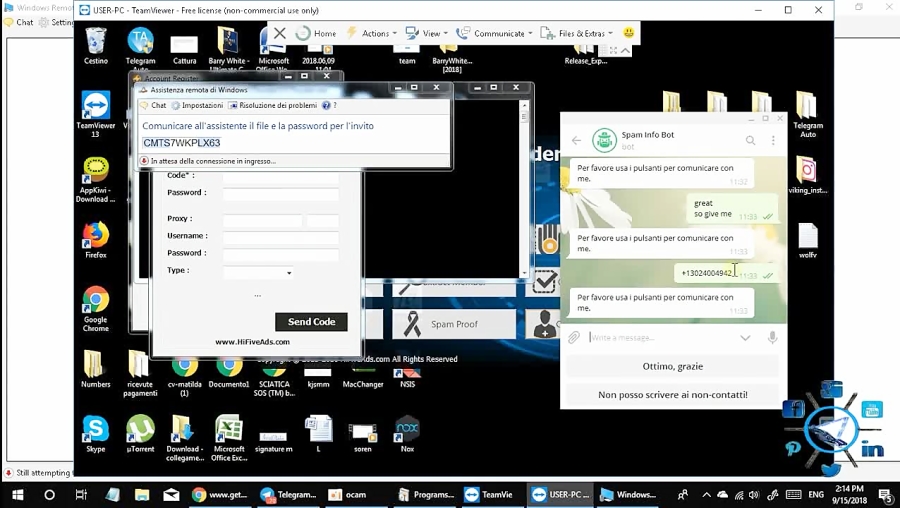Click the TeamViewer toolbar close X icon
The width and height of the screenshot is (900, 508).
280,33
